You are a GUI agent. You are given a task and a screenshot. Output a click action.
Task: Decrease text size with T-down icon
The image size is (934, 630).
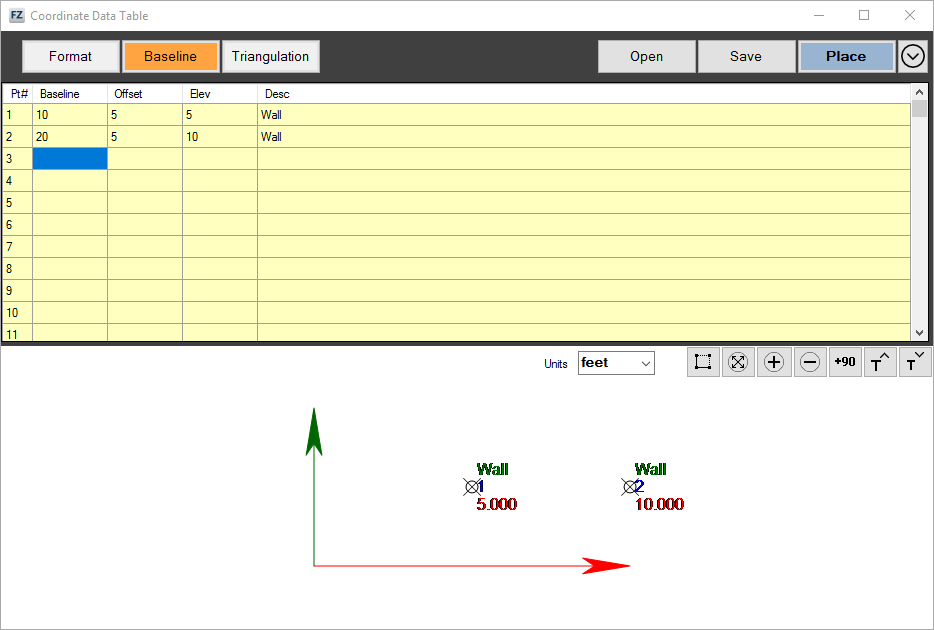coord(915,362)
